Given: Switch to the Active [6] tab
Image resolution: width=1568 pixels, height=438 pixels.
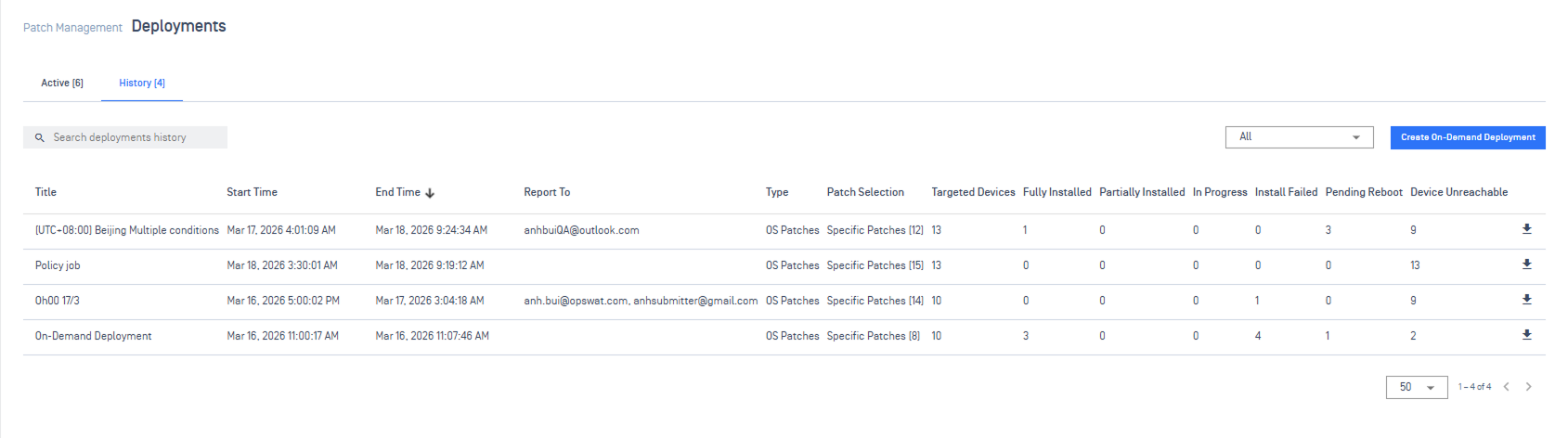Looking at the screenshot, I should (x=62, y=84).
